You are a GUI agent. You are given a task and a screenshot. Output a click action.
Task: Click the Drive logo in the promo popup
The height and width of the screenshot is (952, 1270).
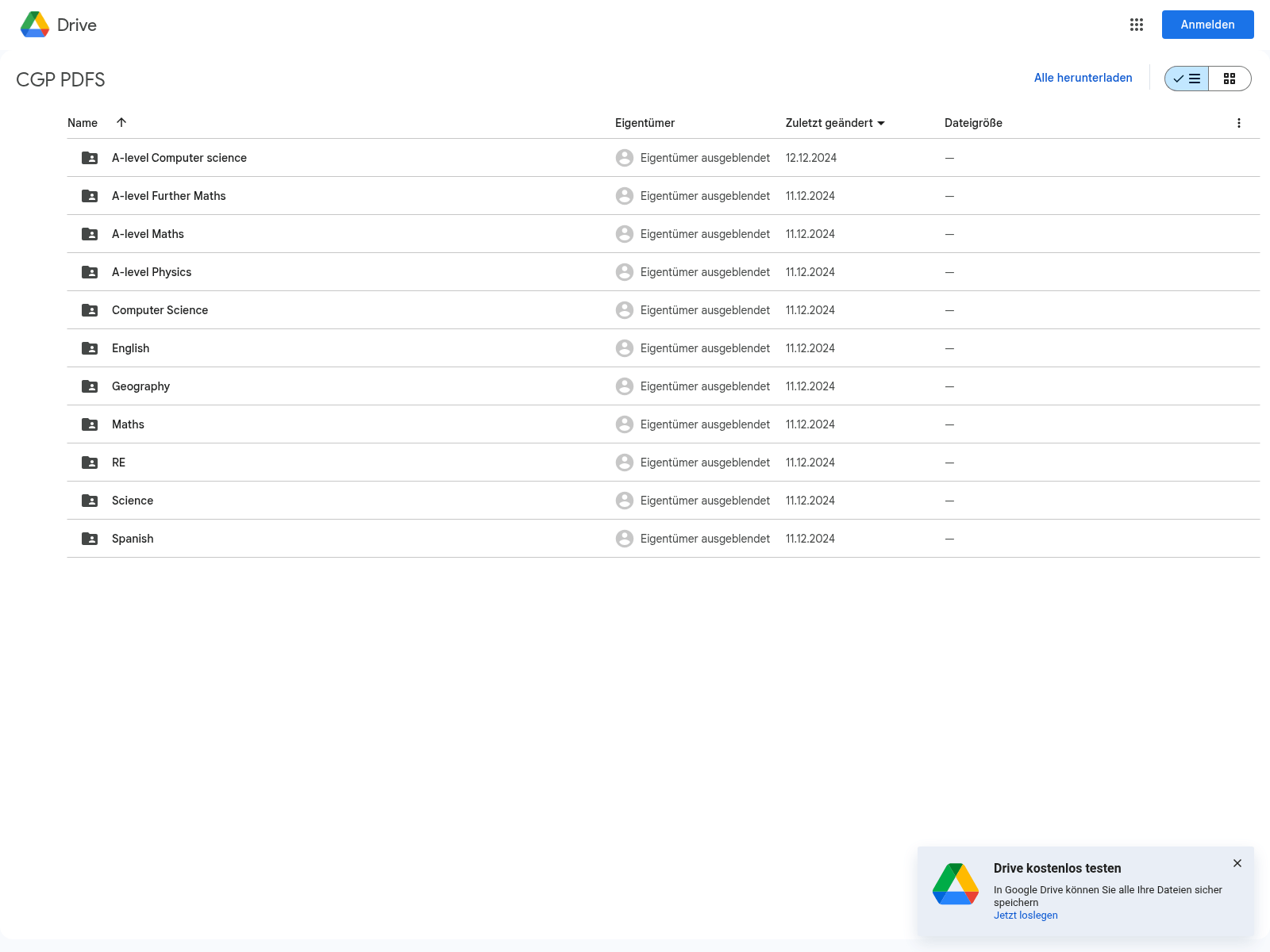pyautogui.click(x=956, y=884)
